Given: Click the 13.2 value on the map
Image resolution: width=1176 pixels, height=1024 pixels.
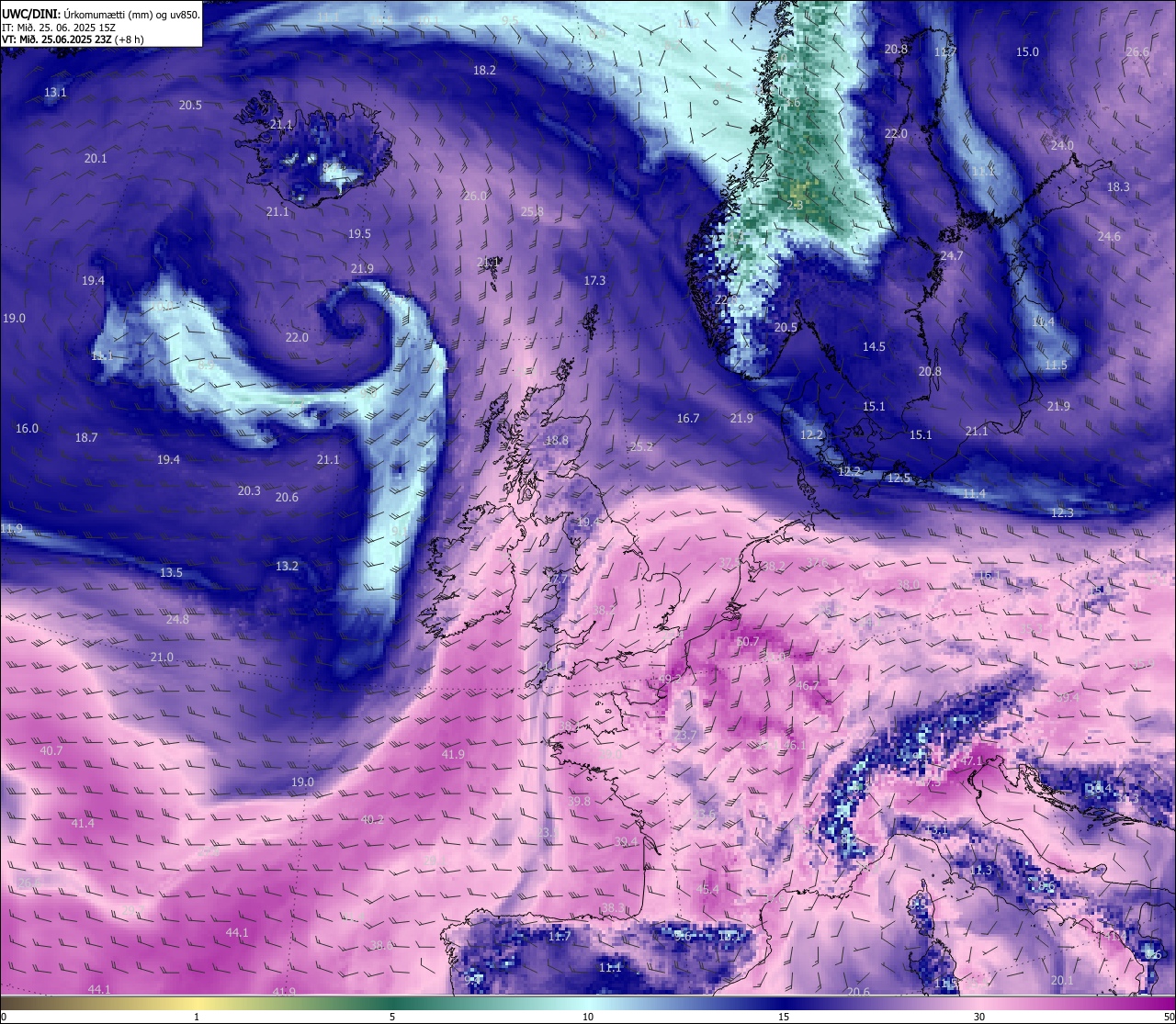Looking at the screenshot, I should [x=287, y=567].
